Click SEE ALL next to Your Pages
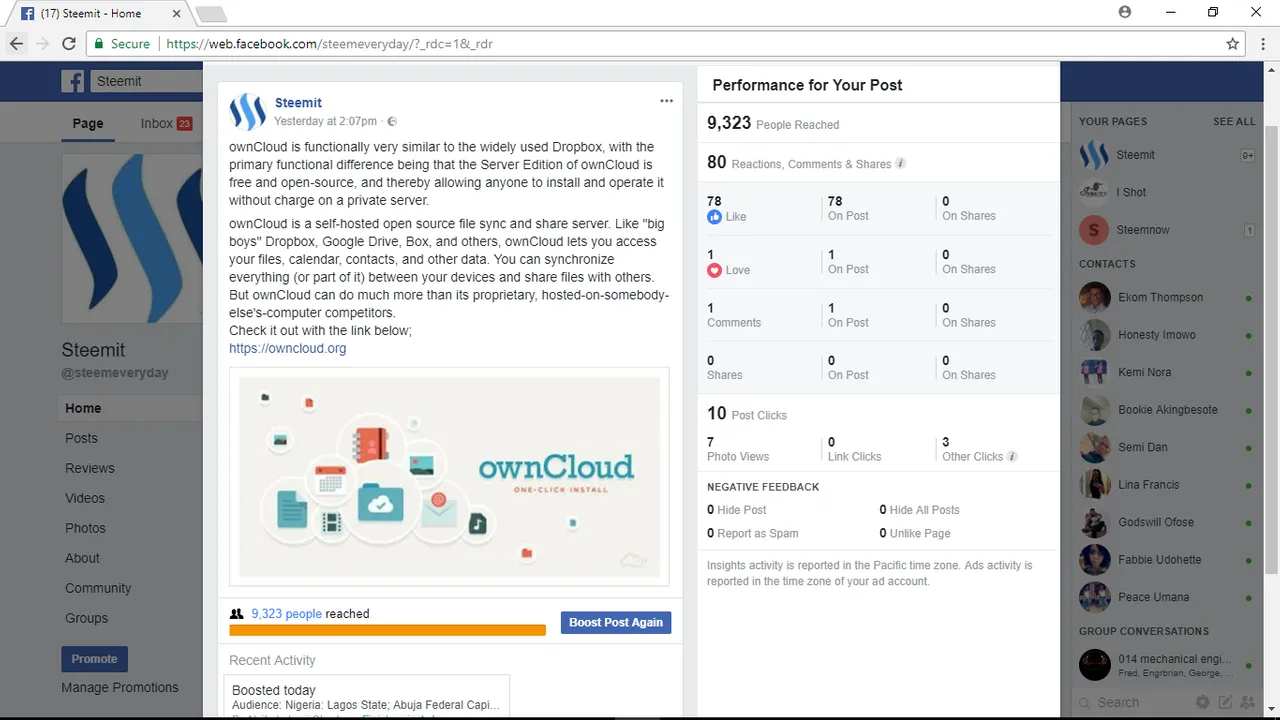Screen dimensions: 1280x720 (x=1234, y=121)
